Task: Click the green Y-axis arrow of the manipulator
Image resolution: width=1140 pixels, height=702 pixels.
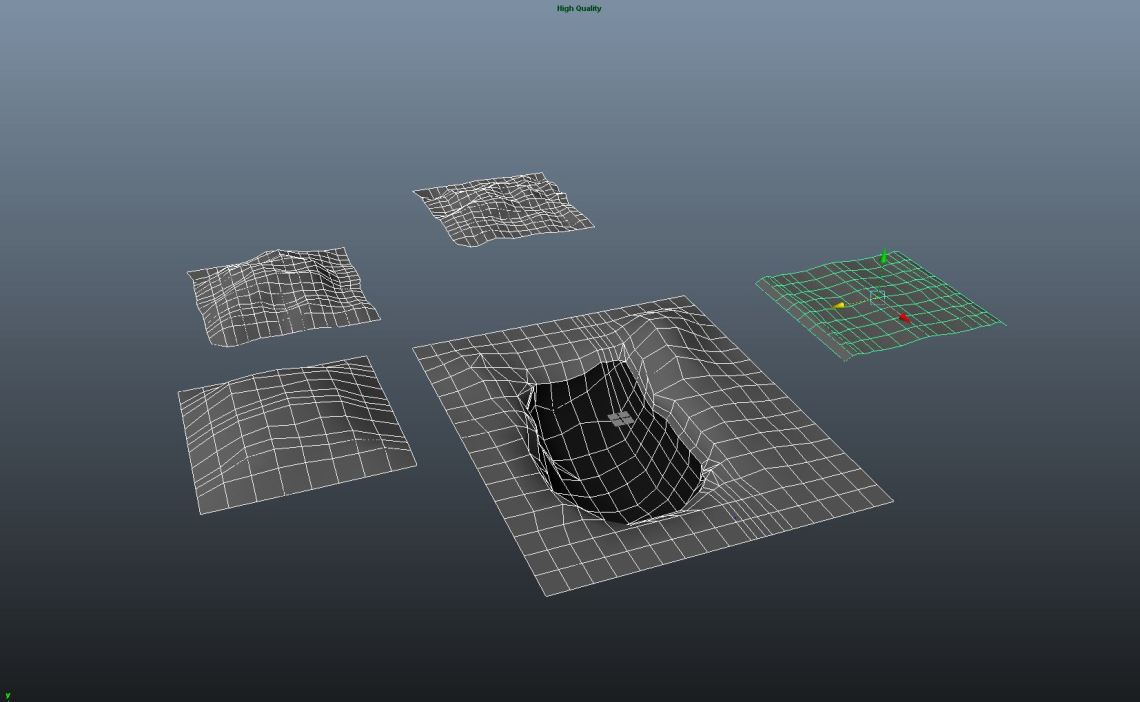Action: click(884, 258)
